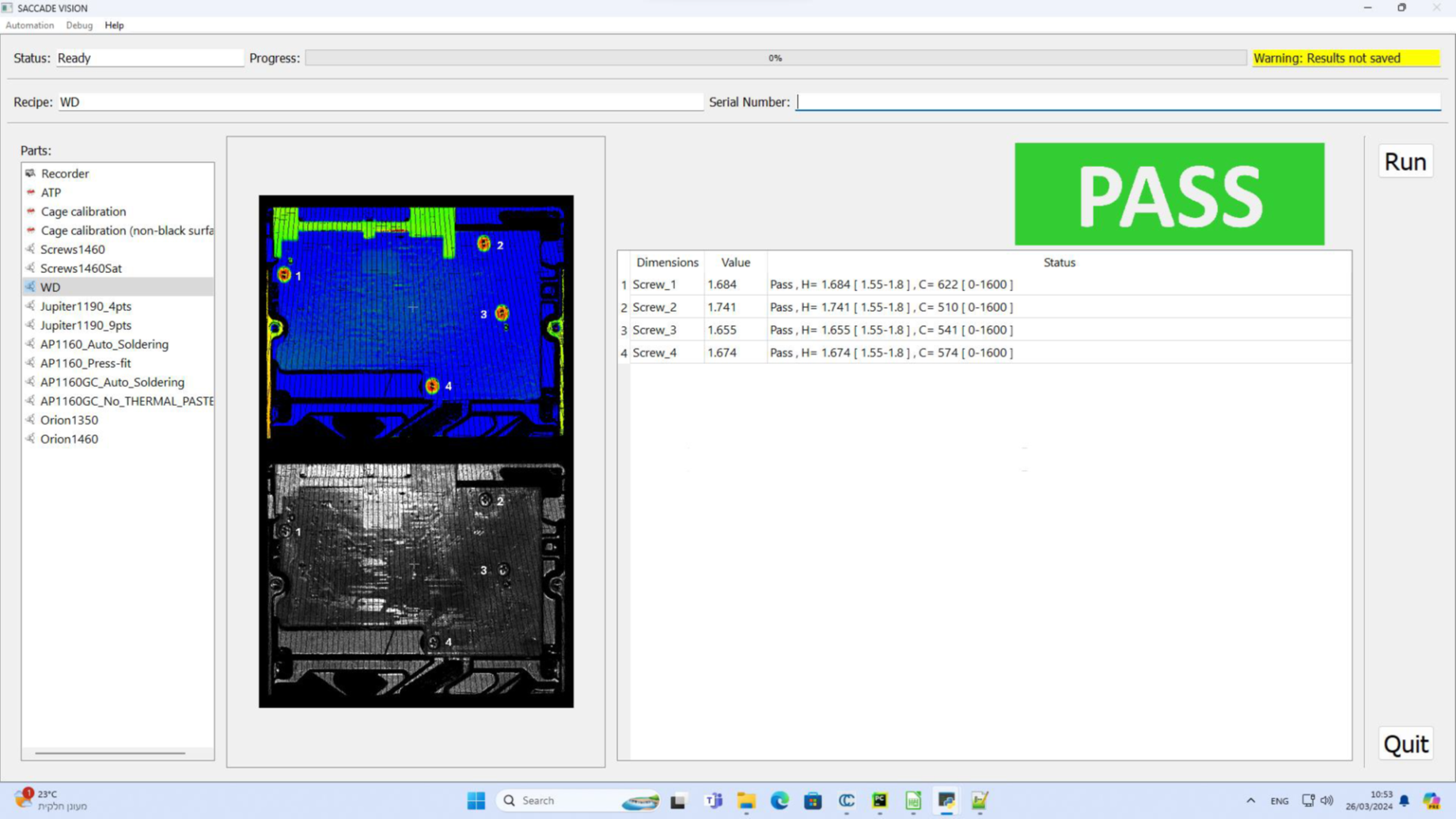This screenshot has height=819, width=1456.
Task: Open Microsoft Edge from the taskbar
Action: (779, 801)
